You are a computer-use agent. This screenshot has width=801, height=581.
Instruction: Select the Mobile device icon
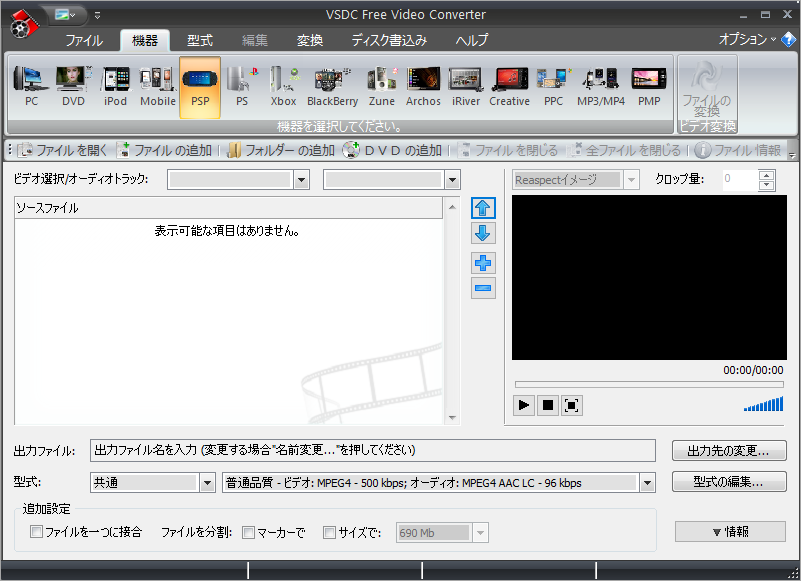pyautogui.click(x=158, y=87)
